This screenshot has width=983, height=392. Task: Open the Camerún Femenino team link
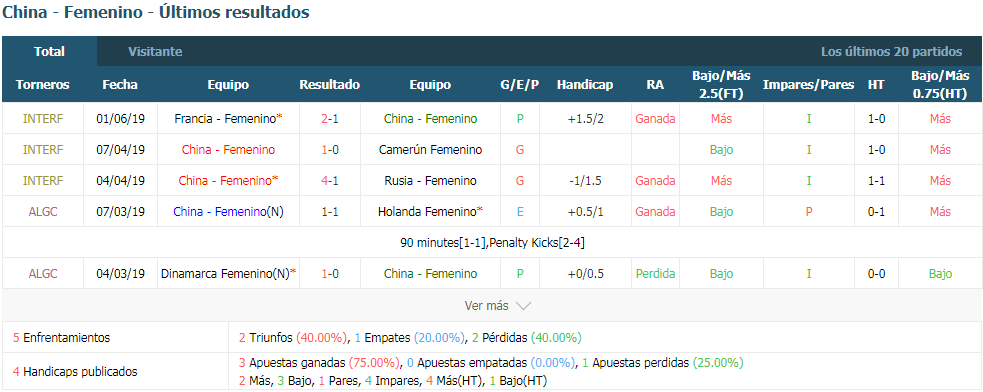point(430,150)
